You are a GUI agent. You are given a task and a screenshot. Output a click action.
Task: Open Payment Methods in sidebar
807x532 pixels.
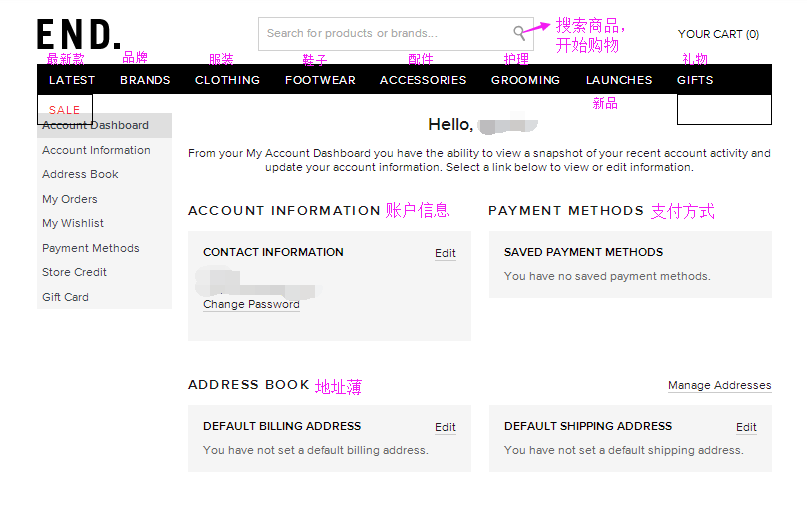pos(91,248)
